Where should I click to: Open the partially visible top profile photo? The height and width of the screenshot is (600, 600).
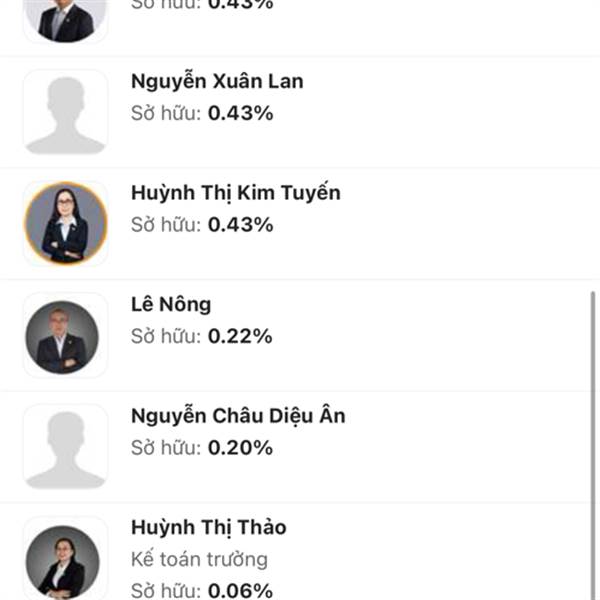[x=65, y=21]
